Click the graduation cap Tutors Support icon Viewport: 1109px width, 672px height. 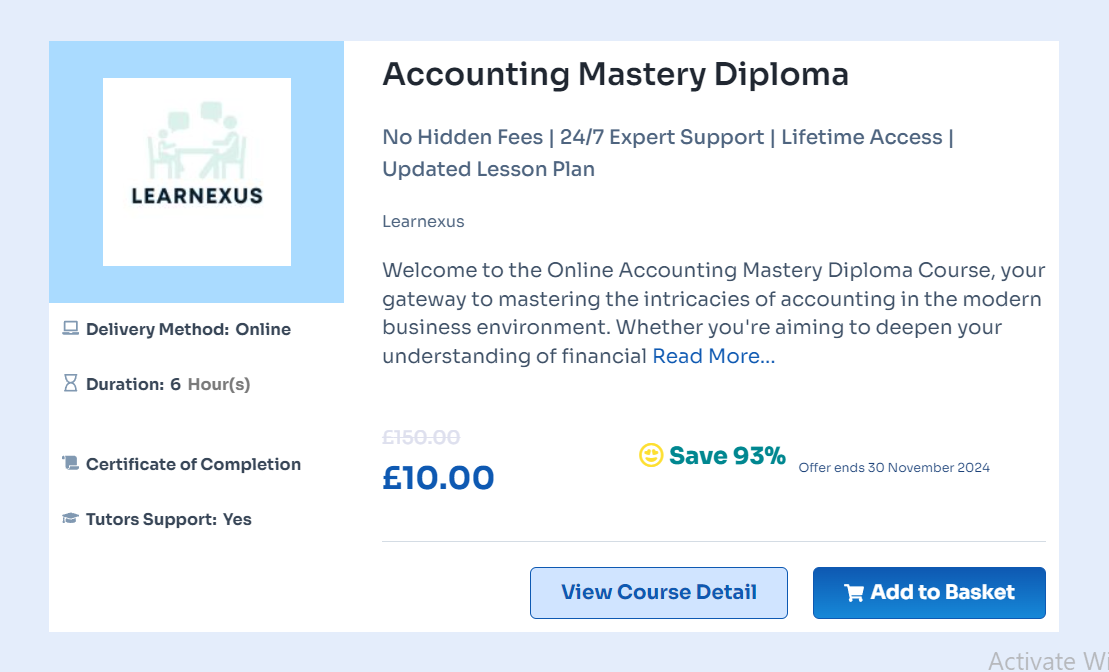click(70, 518)
